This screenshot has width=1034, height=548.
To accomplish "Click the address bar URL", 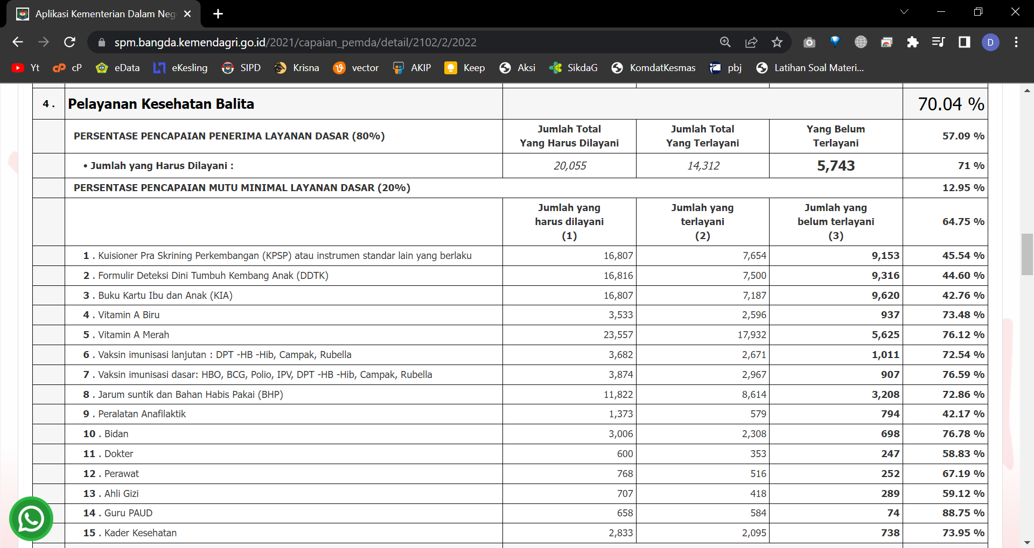I will point(295,42).
